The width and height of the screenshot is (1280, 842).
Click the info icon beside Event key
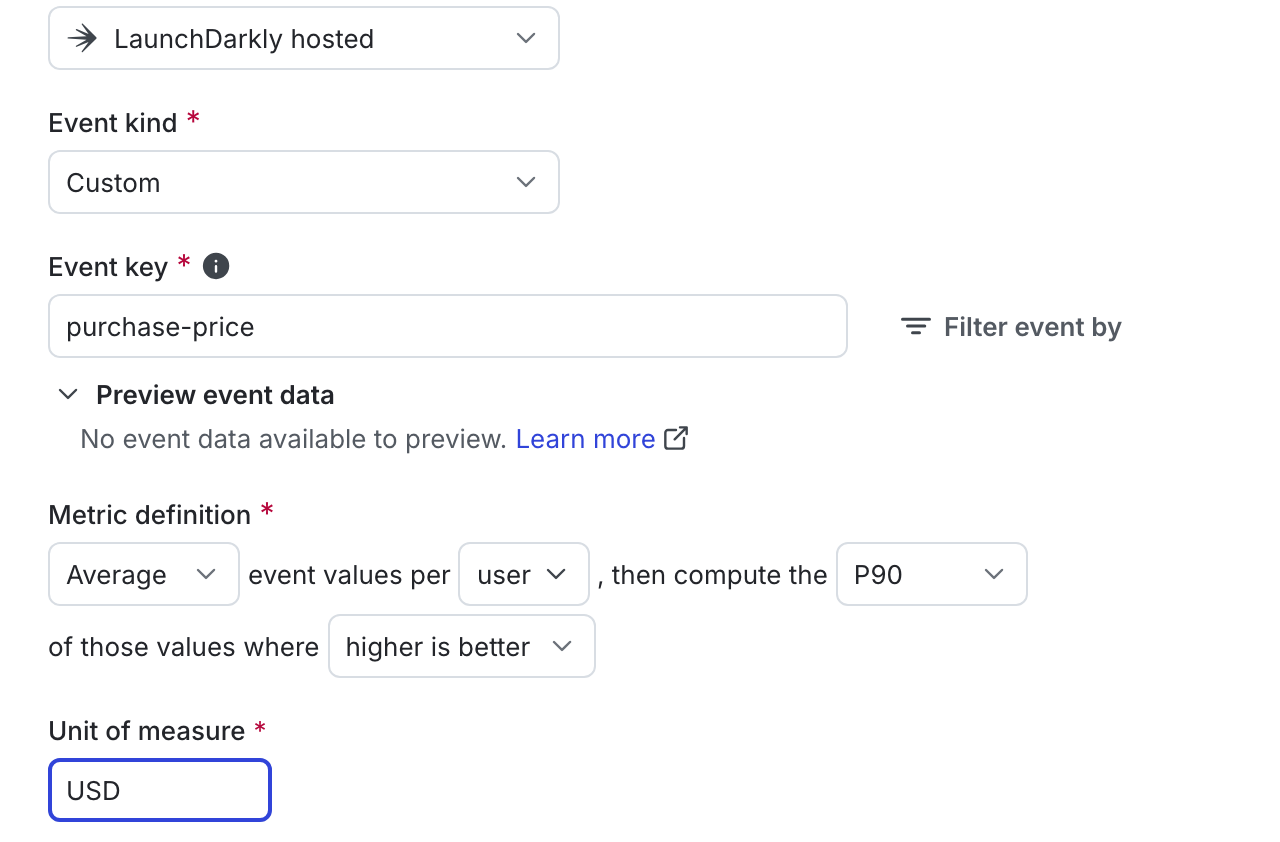(216, 266)
